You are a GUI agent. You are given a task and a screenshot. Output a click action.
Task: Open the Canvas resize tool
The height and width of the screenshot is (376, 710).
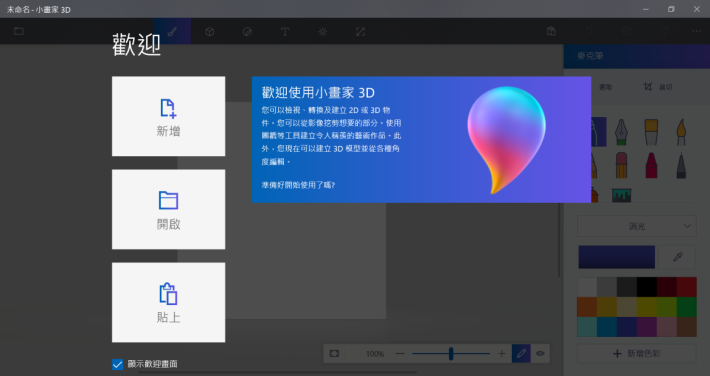360,31
